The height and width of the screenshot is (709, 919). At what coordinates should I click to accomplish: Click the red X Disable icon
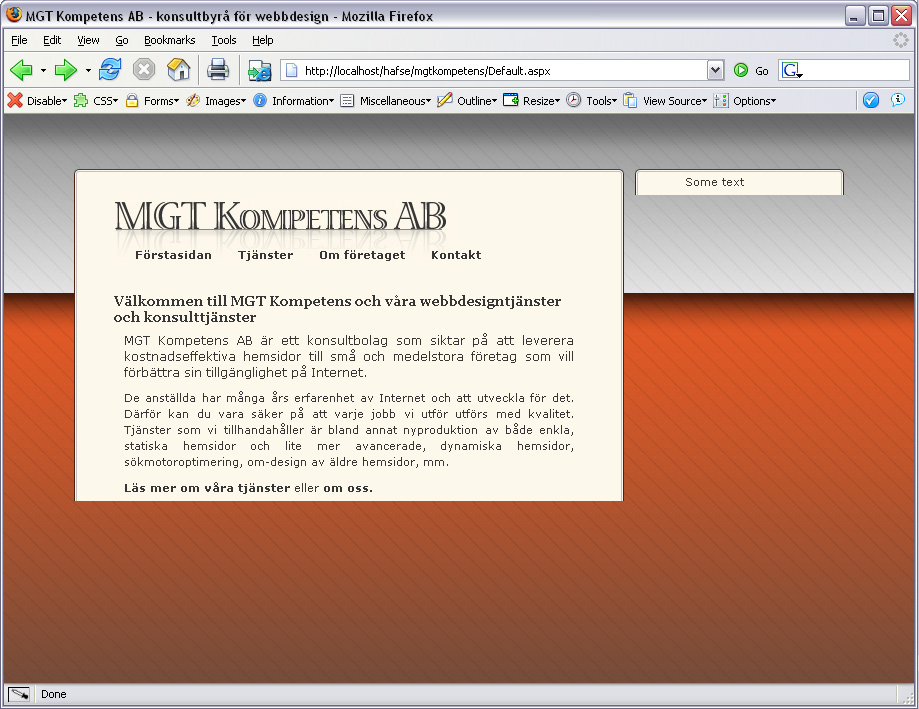click(x=15, y=100)
